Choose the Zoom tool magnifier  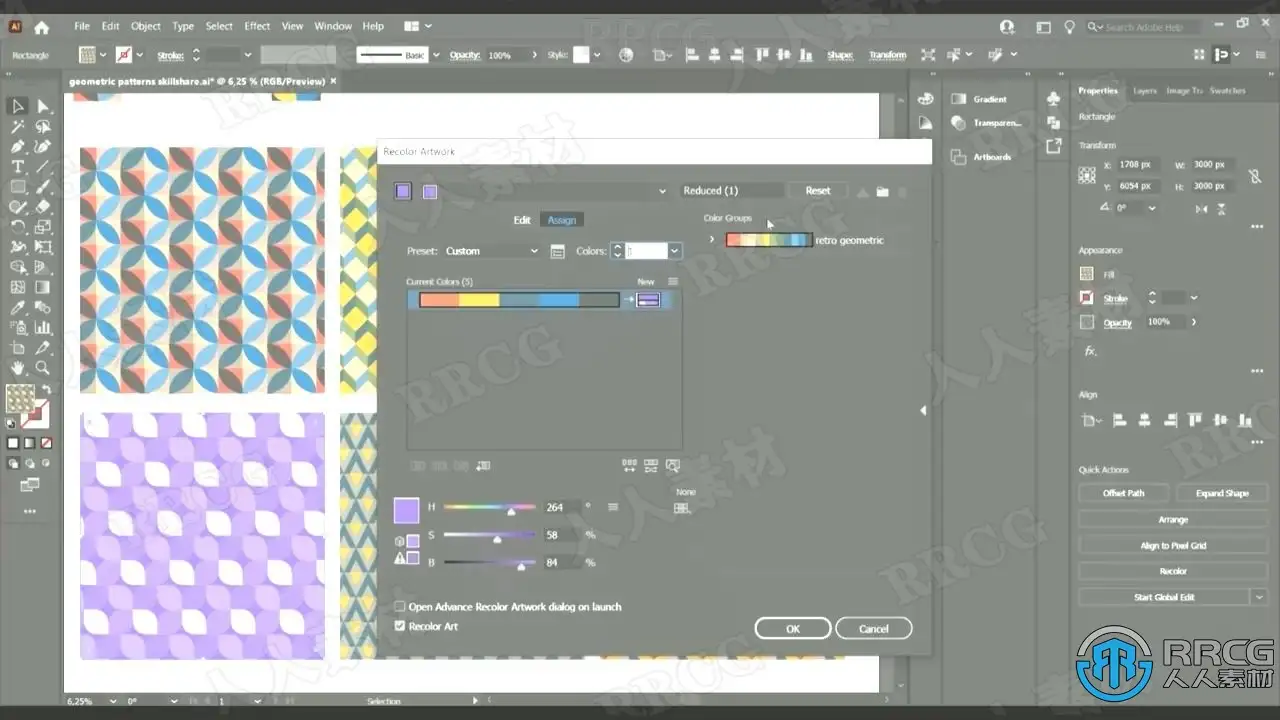(43, 367)
